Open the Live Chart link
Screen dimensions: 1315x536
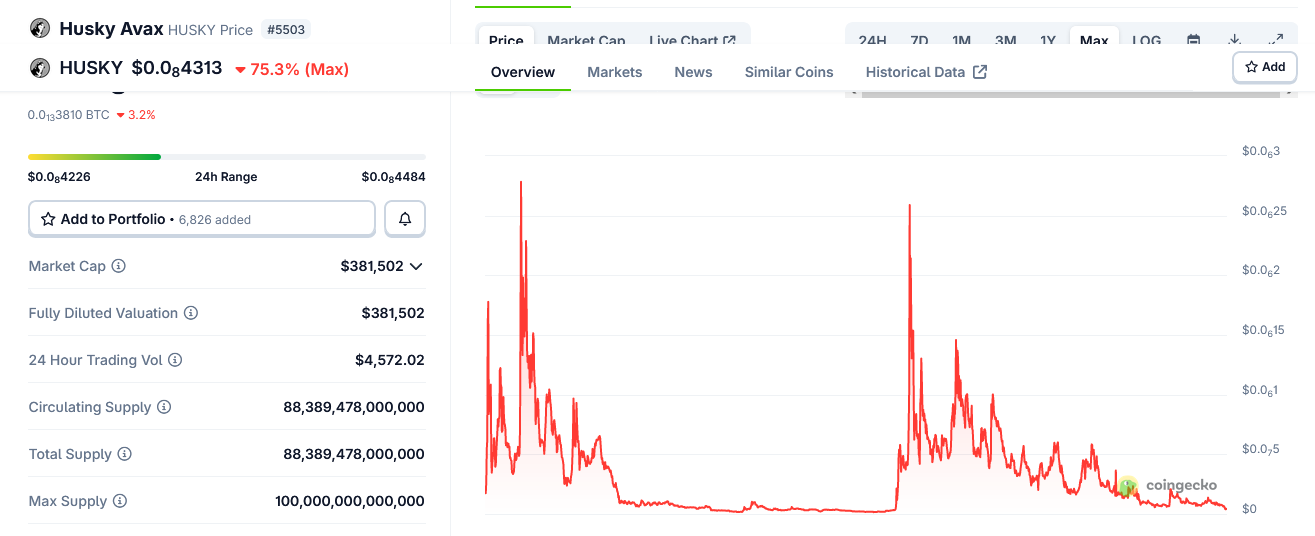point(692,41)
